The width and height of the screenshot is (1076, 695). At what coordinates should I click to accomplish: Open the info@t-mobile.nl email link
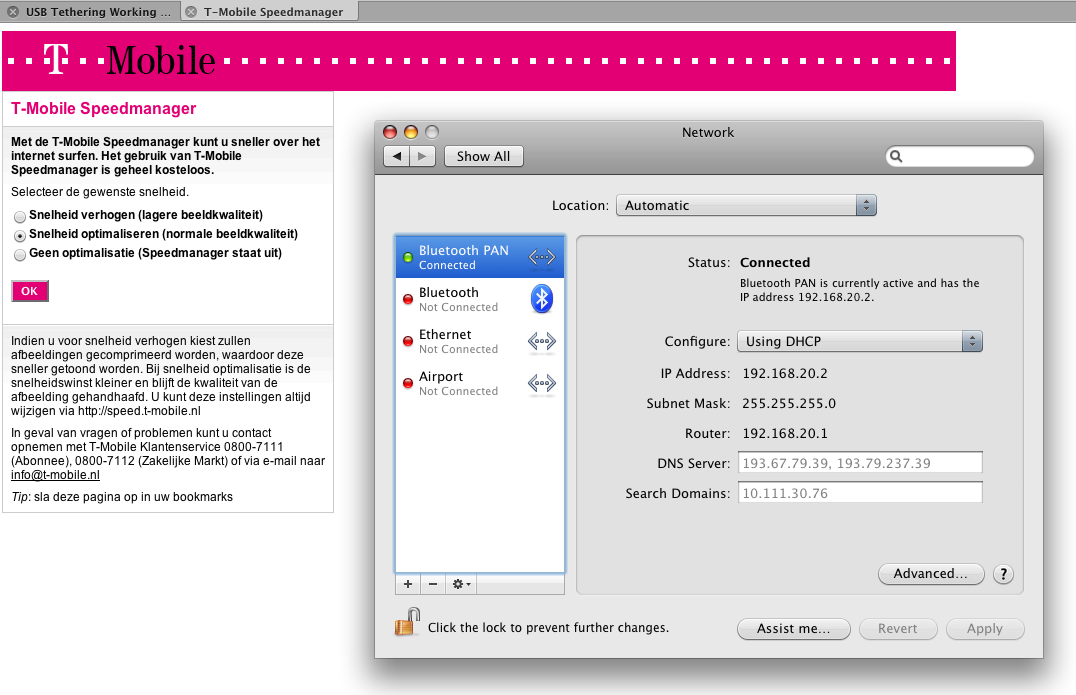click(x=55, y=475)
